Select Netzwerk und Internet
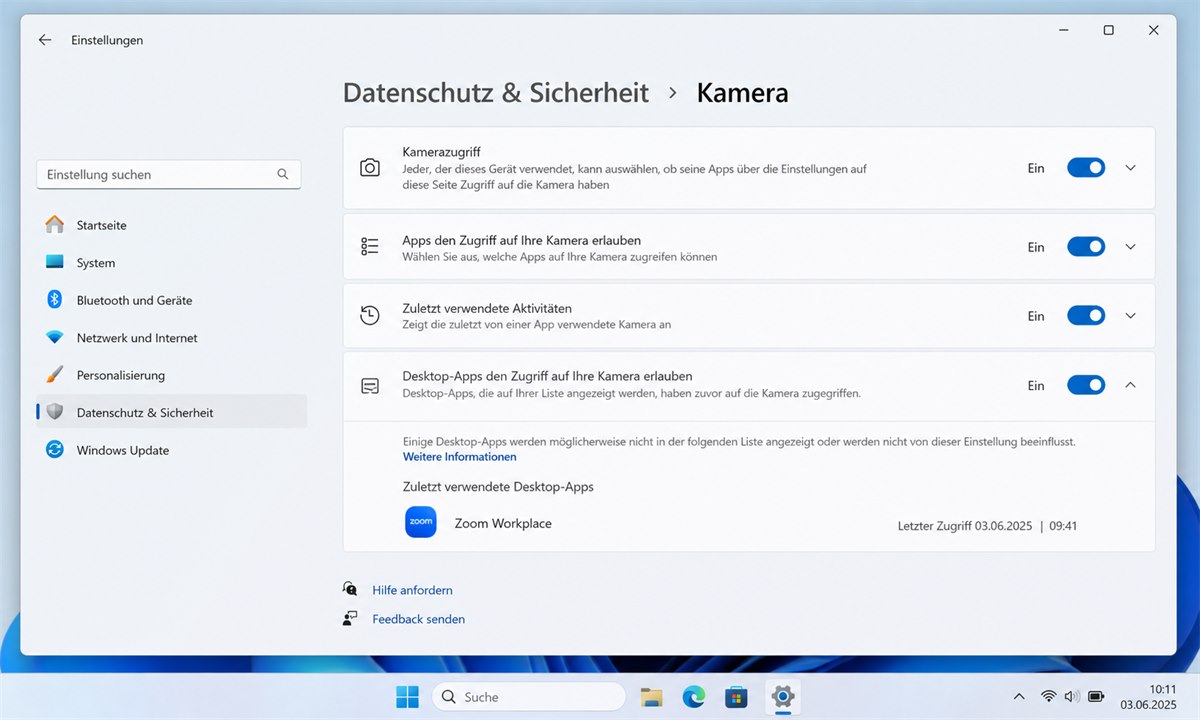Image resolution: width=1200 pixels, height=720 pixels. click(171, 338)
